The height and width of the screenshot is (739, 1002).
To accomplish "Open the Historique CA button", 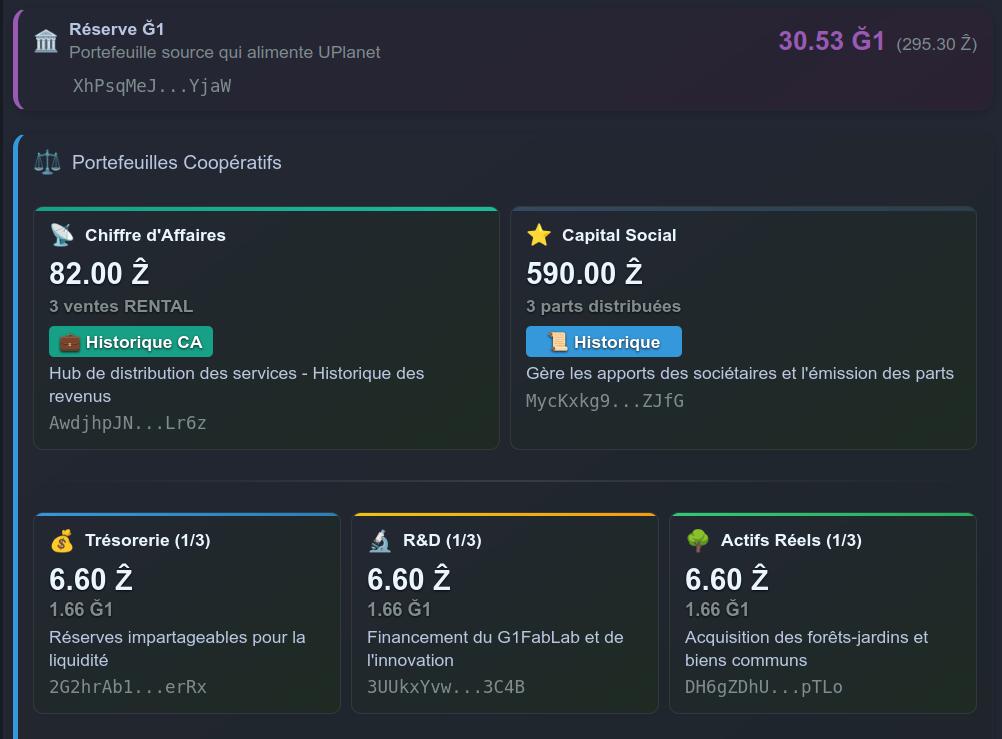I will point(131,342).
